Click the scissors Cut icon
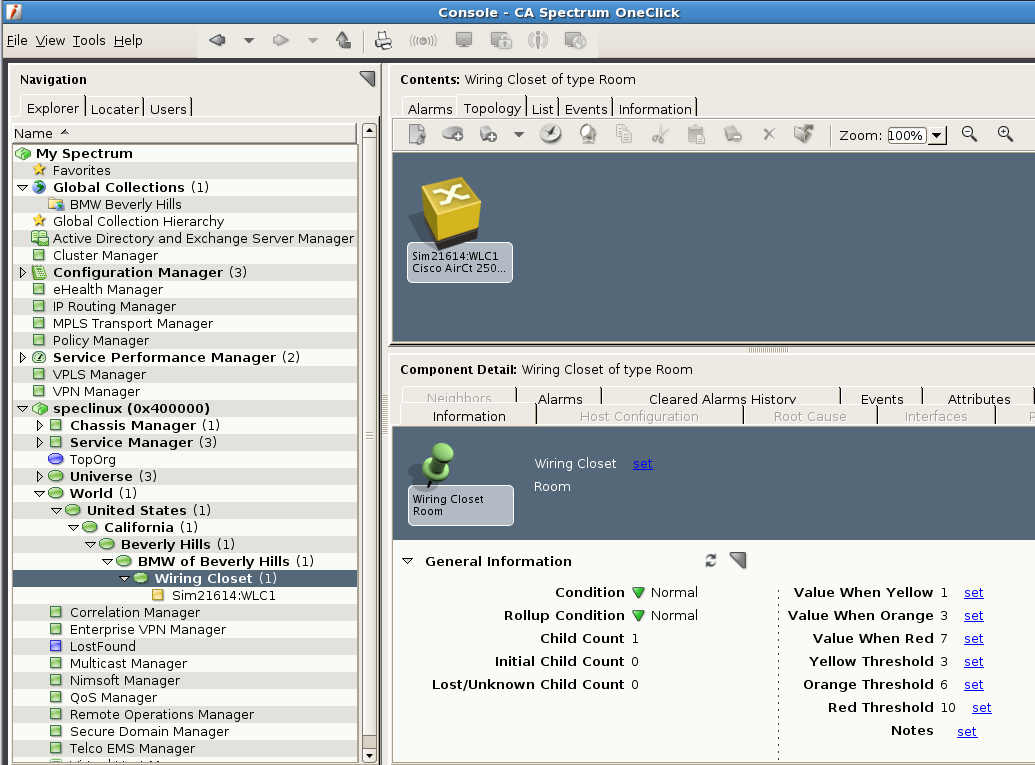This screenshot has height=765, width=1035. coord(659,134)
